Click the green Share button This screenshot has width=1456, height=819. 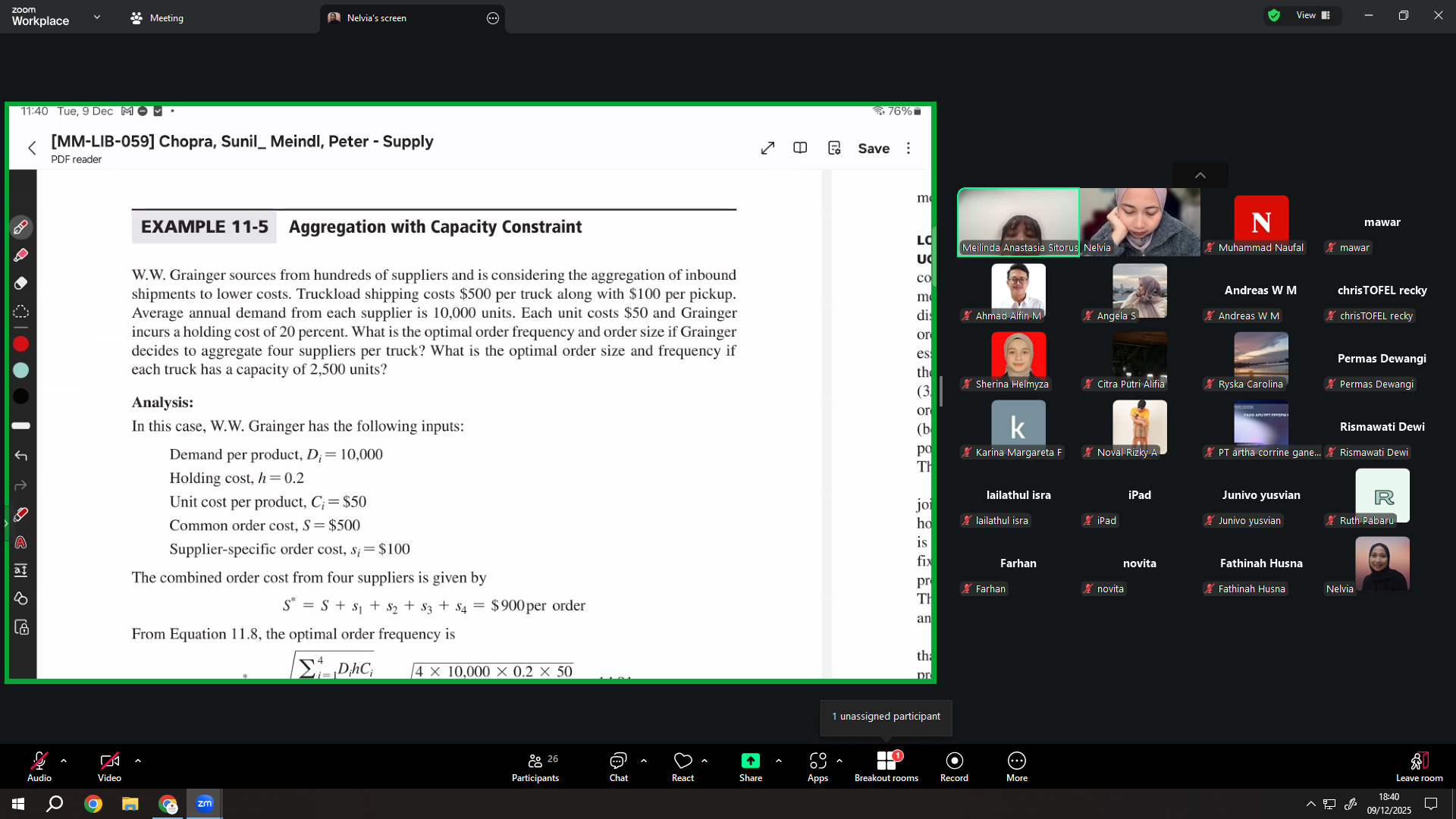click(751, 767)
